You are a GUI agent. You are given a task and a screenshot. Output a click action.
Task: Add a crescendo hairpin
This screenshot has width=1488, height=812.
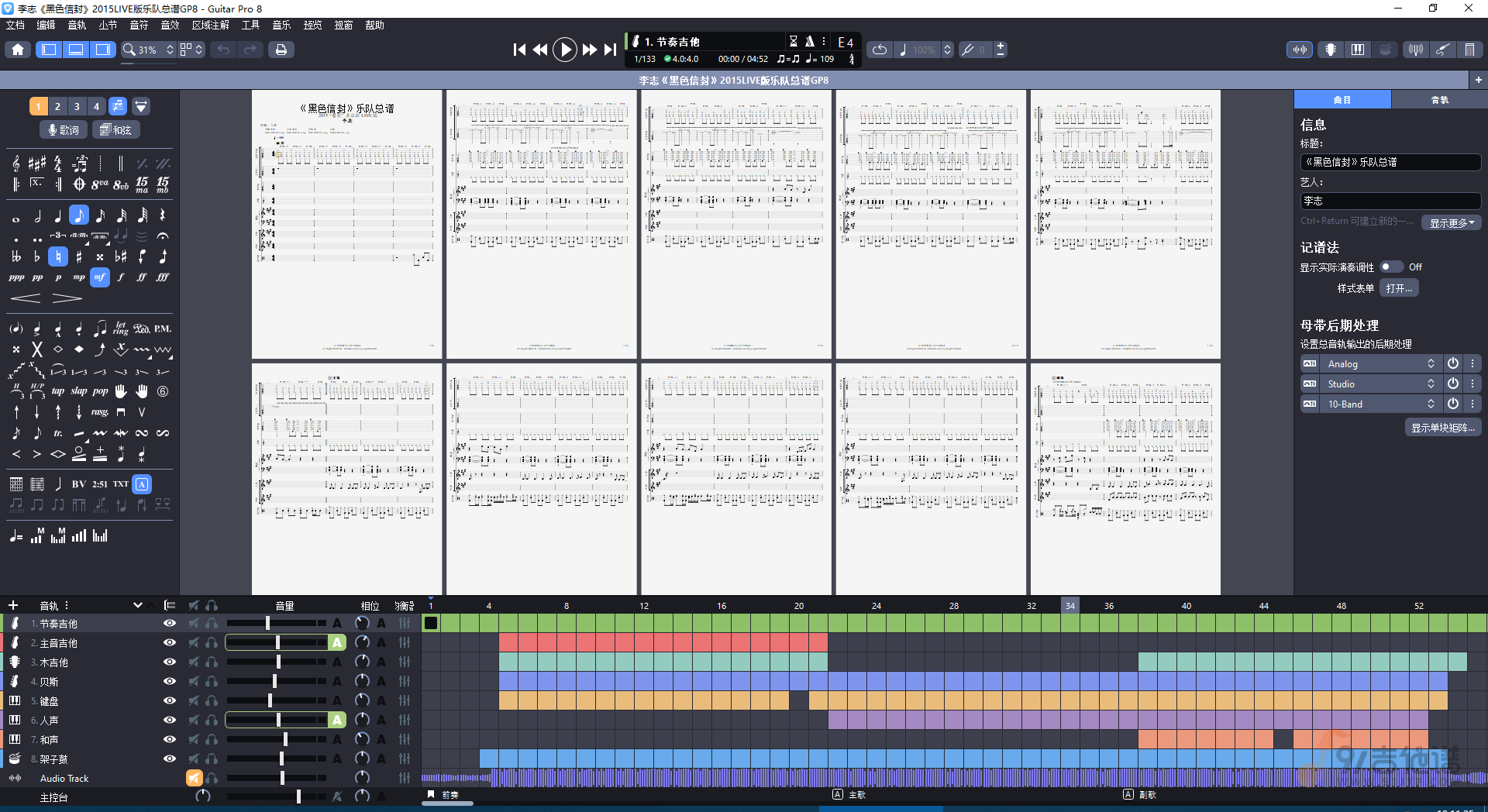coord(26,298)
